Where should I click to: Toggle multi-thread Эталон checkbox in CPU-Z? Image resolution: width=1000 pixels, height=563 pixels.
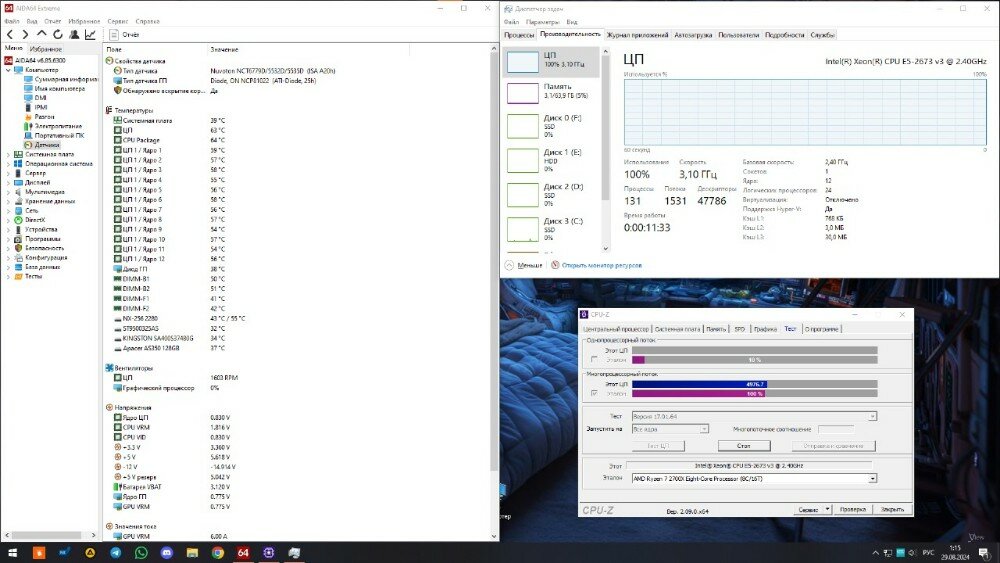coord(594,393)
